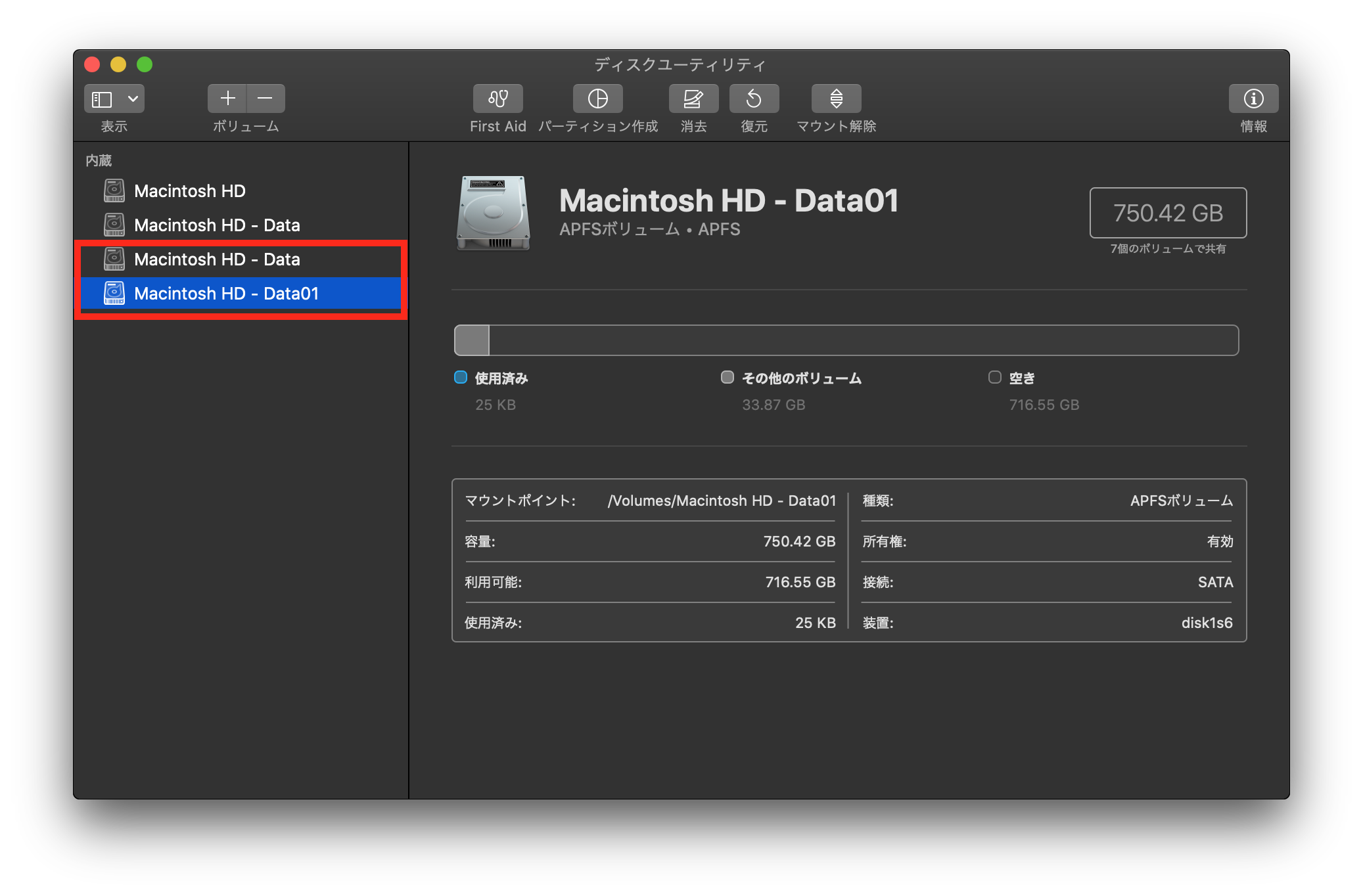Unmount the volume with マウント解除

pyautogui.click(x=836, y=99)
